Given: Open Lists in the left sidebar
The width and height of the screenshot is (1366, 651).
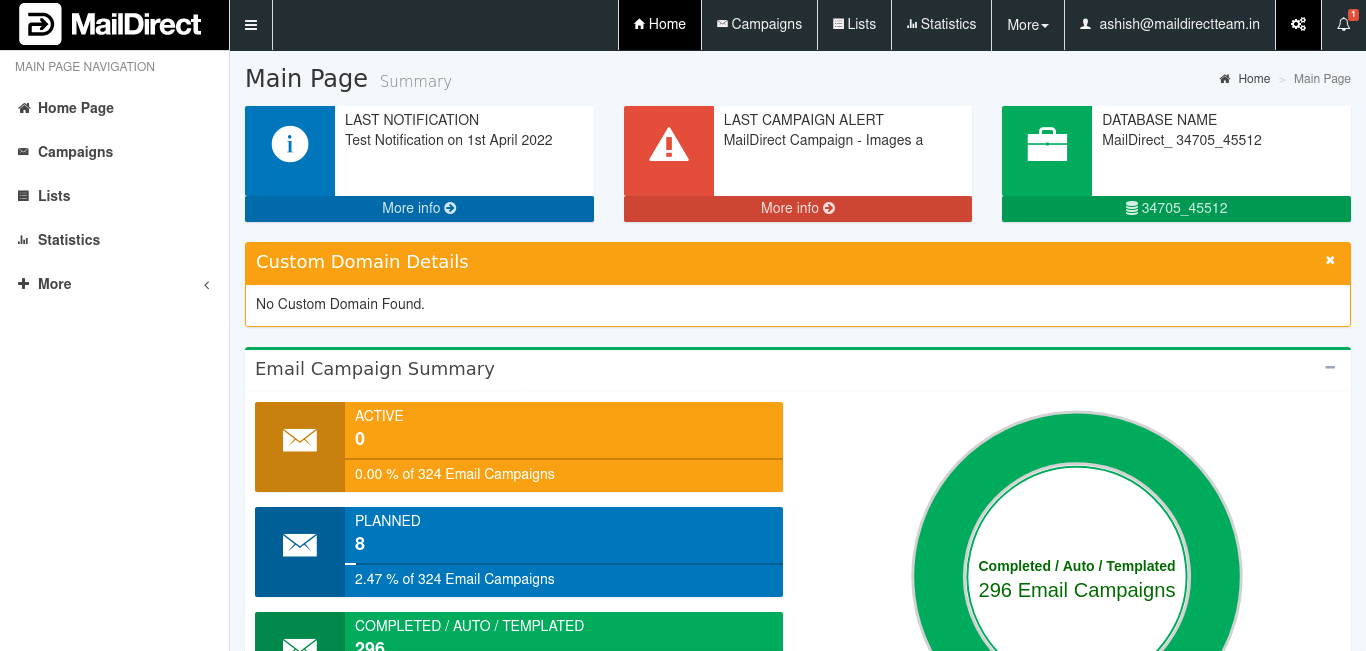Looking at the screenshot, I should pyautogui.click(x=54, y=196).
